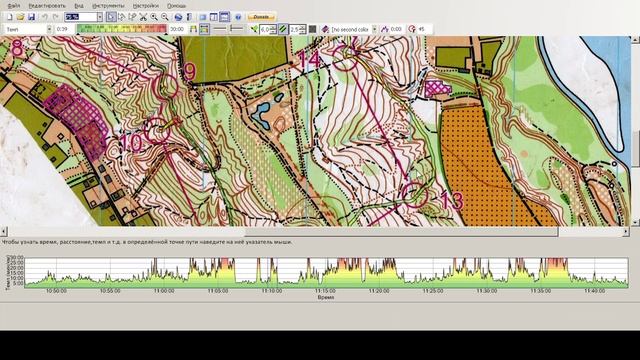Toggle the green striped mask icon
The image size is (640, 360).
[283, 29]
